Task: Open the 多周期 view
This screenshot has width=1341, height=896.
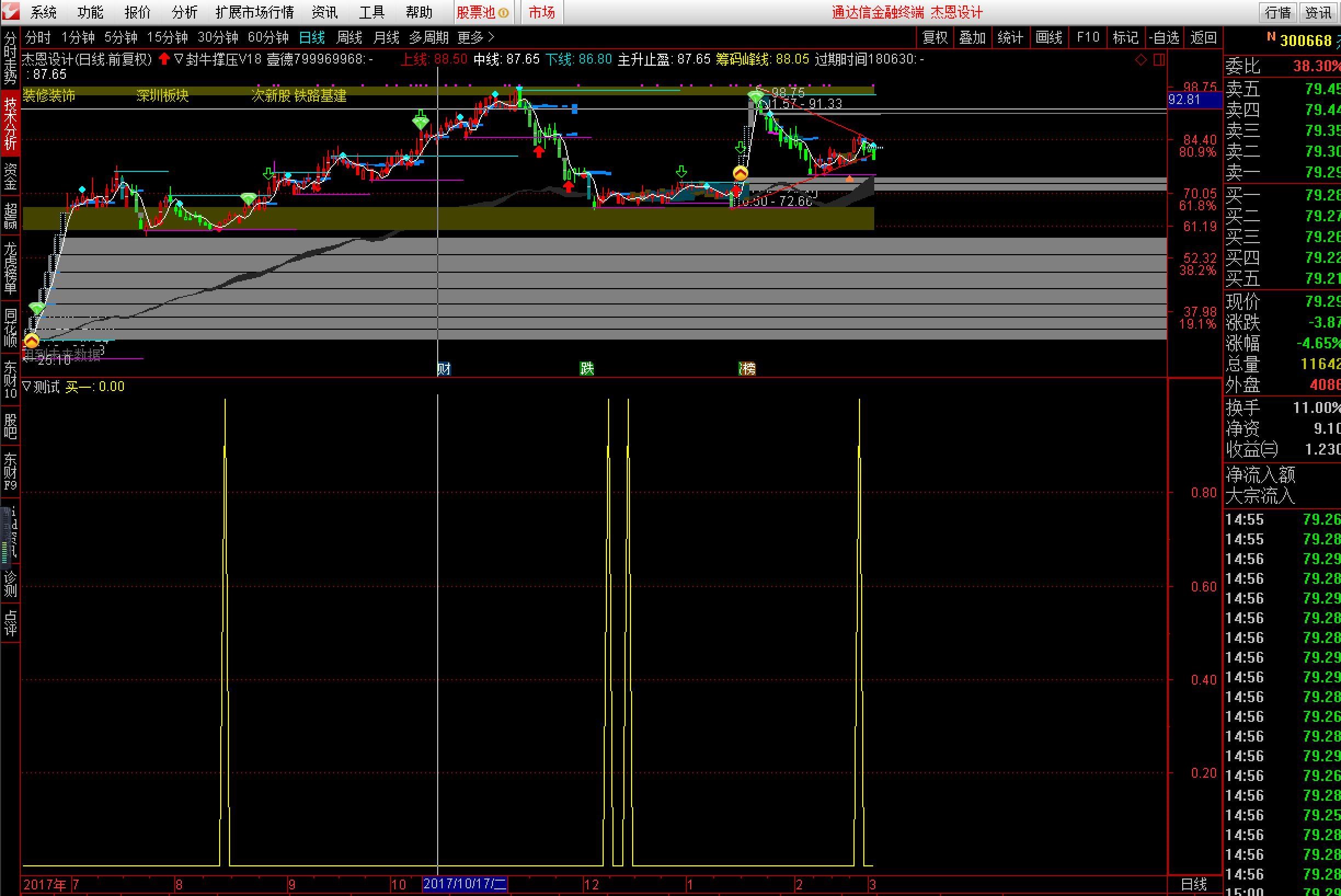Action: tap(429, 38)
